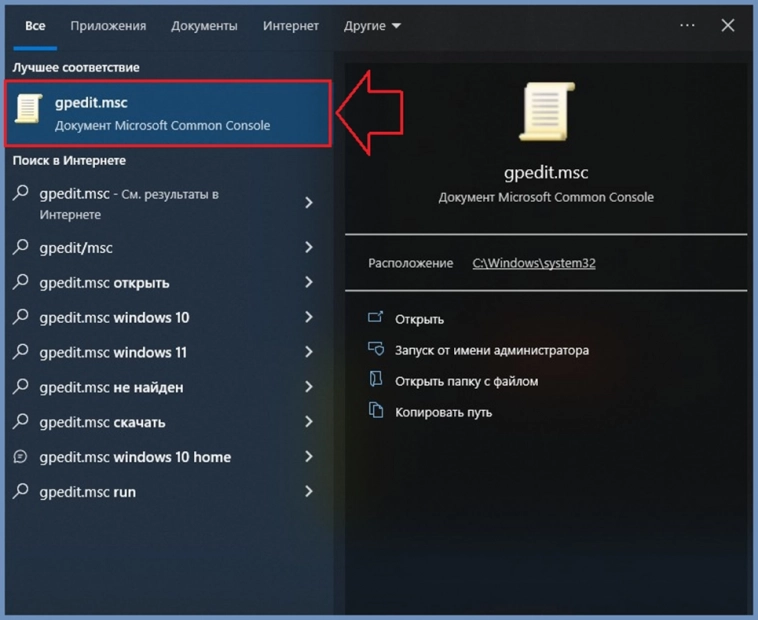
Task: Expand the 'gpedit.msc windows 10 home' chevron
Action: tap(309, 457)
